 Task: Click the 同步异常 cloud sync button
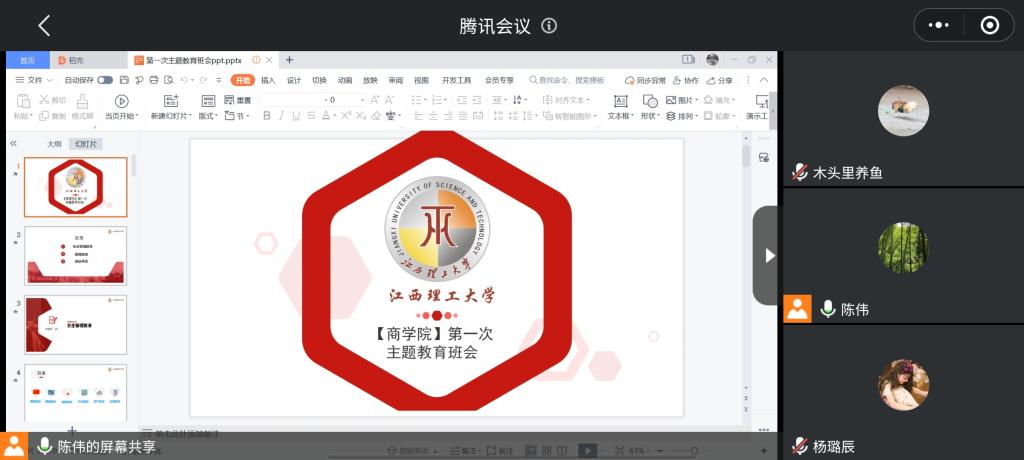pos(645,80)
